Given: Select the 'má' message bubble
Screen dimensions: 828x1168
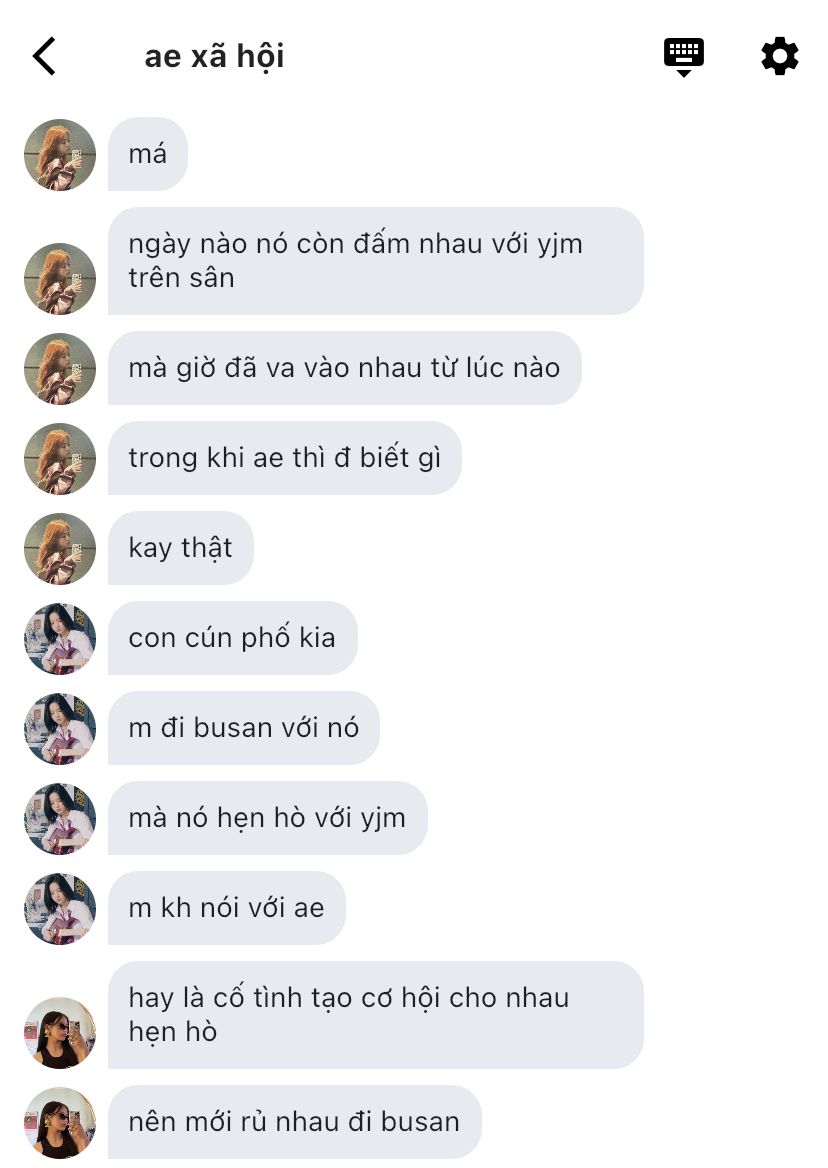Looking at the screenshot, I should (x=147, y=154).
